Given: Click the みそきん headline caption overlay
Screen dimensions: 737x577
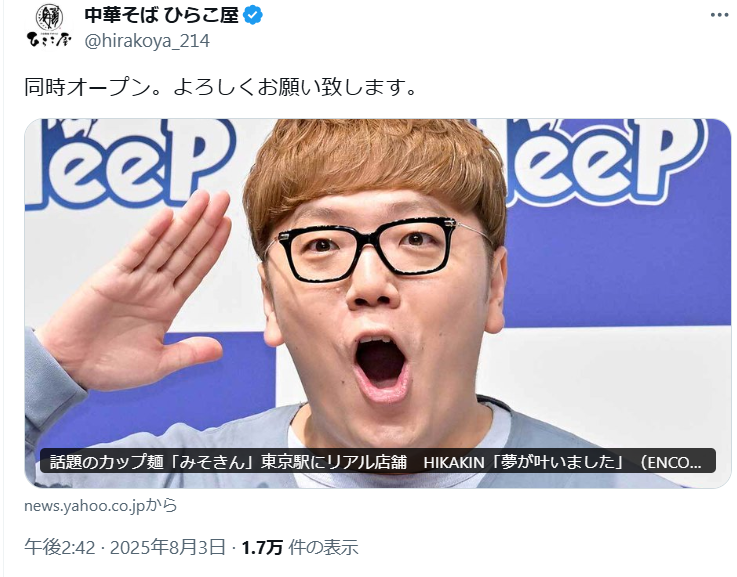Looking at the screenshot, I should (x=378, y=461).
